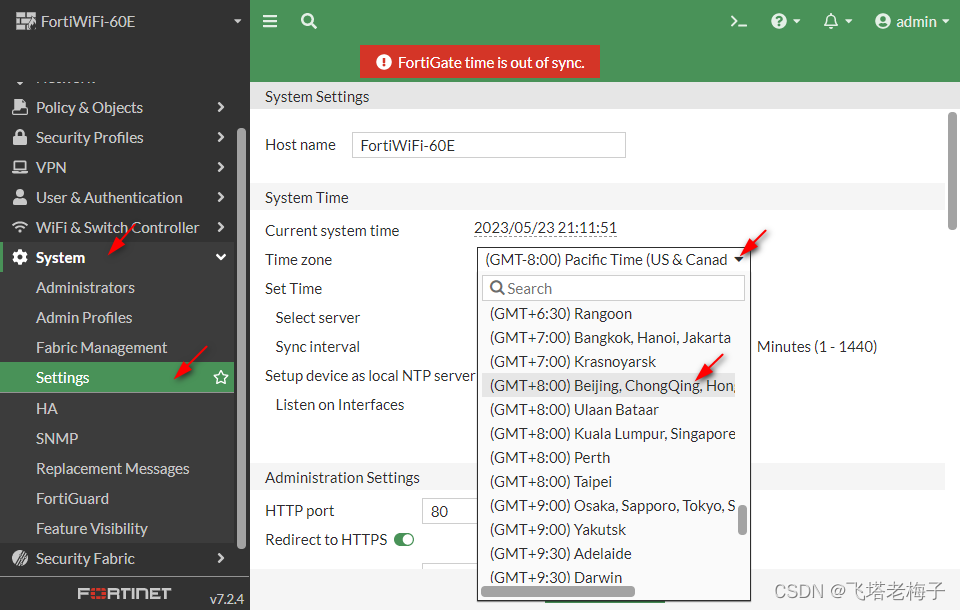
Task: Open the HA page
Action: click(47, 408)
